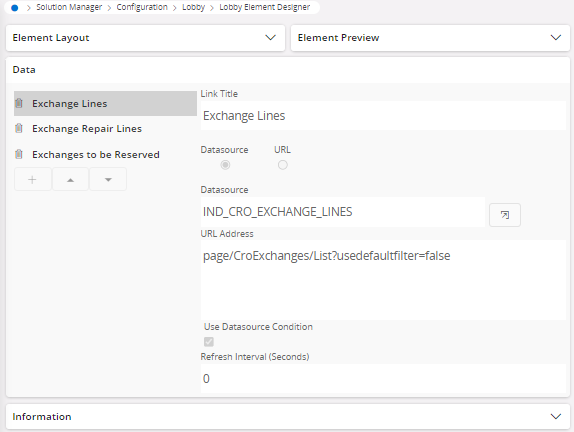574x432 pixels.
Task: Click the Link Title label
Action: 219,94
